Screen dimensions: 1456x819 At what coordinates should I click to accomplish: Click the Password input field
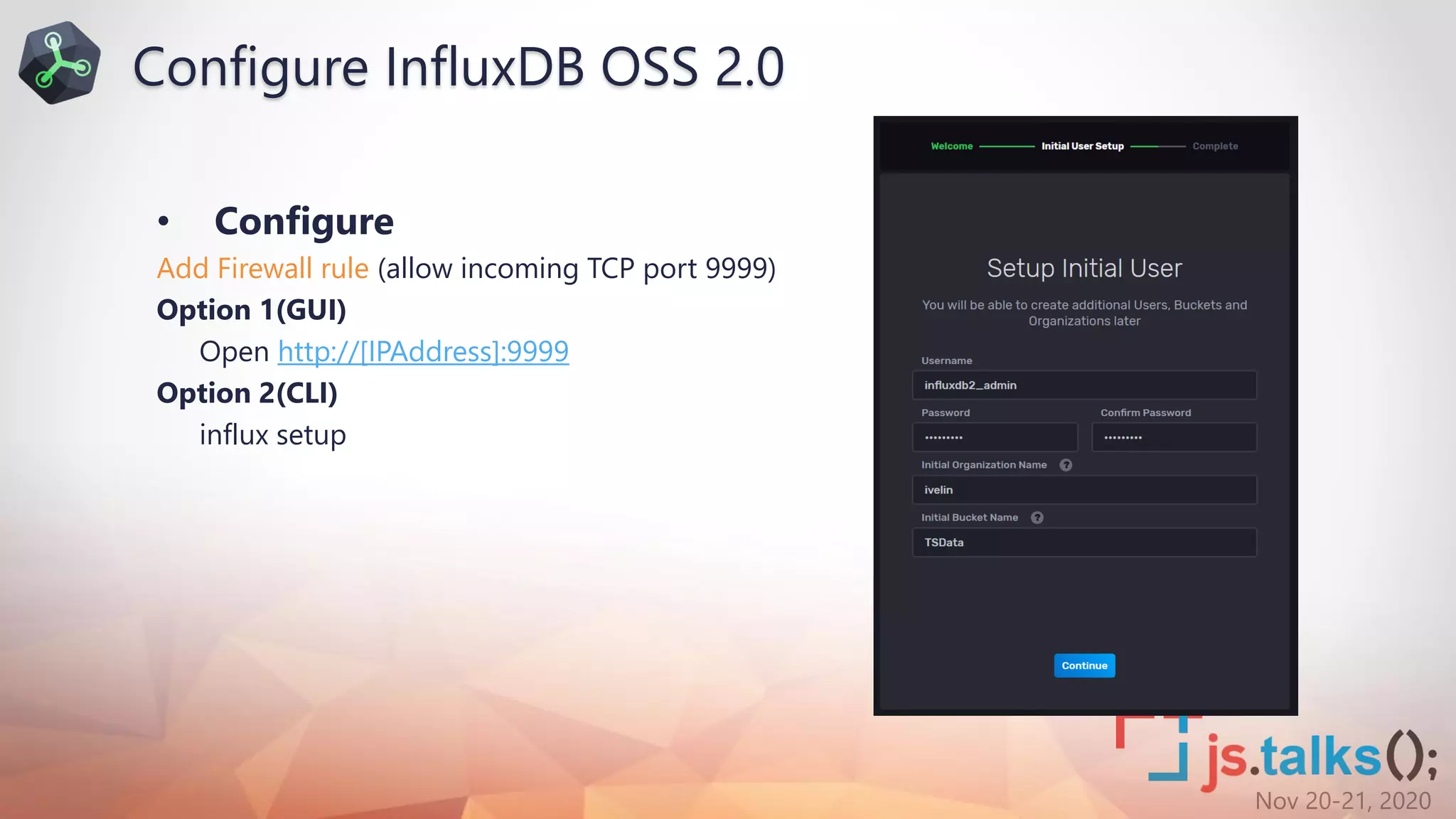click(x=995, y=437)
